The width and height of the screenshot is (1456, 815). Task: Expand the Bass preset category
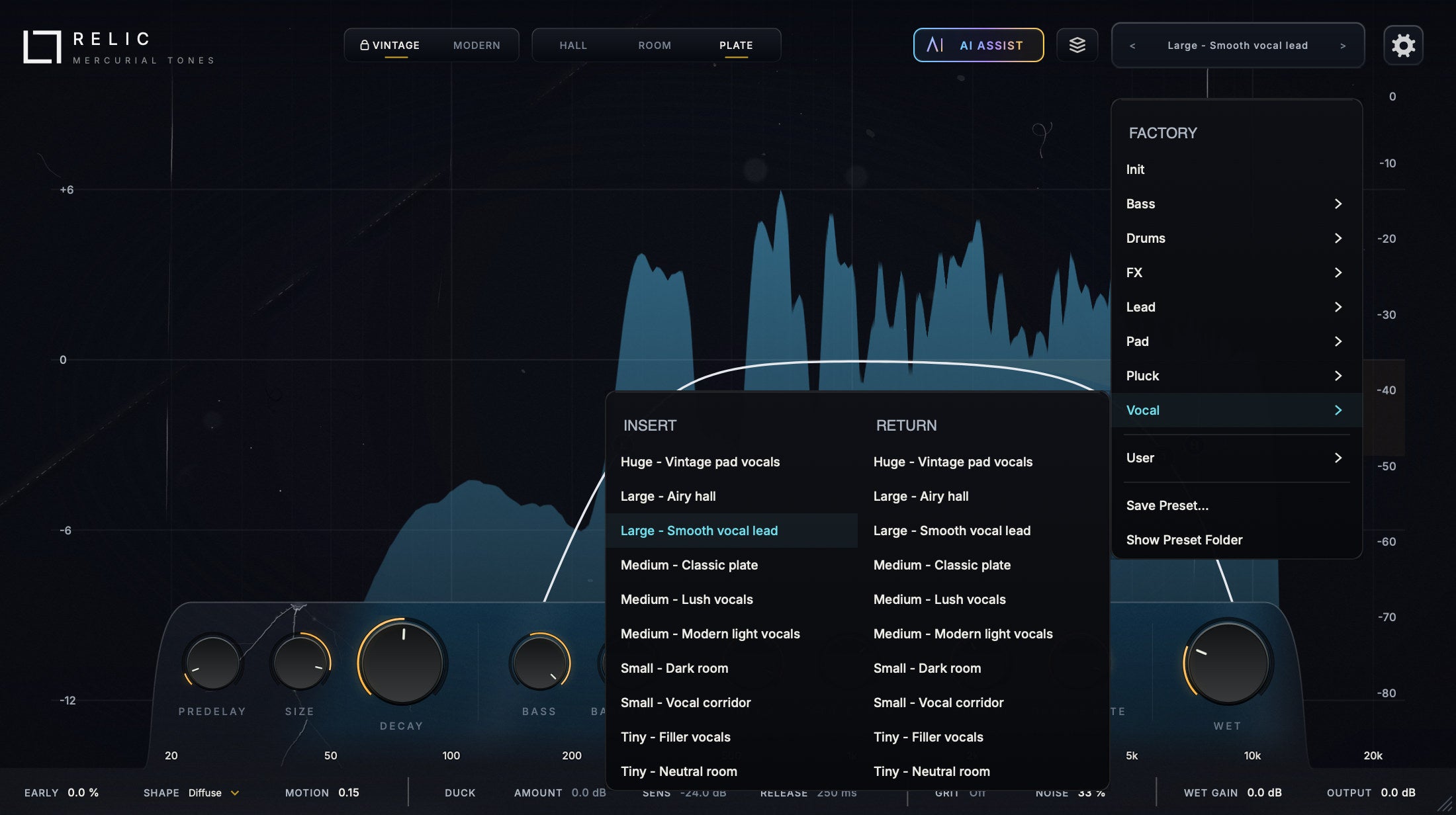coord(1236,204)
